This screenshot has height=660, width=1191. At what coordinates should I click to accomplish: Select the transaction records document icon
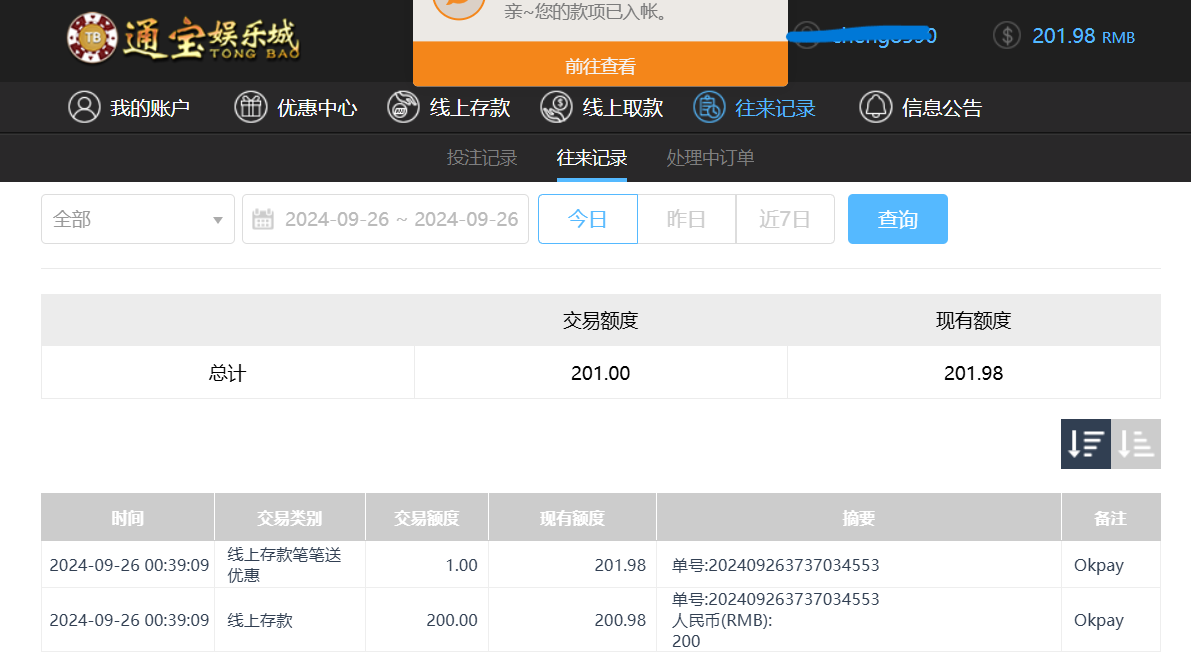click(x=709, y=107)
